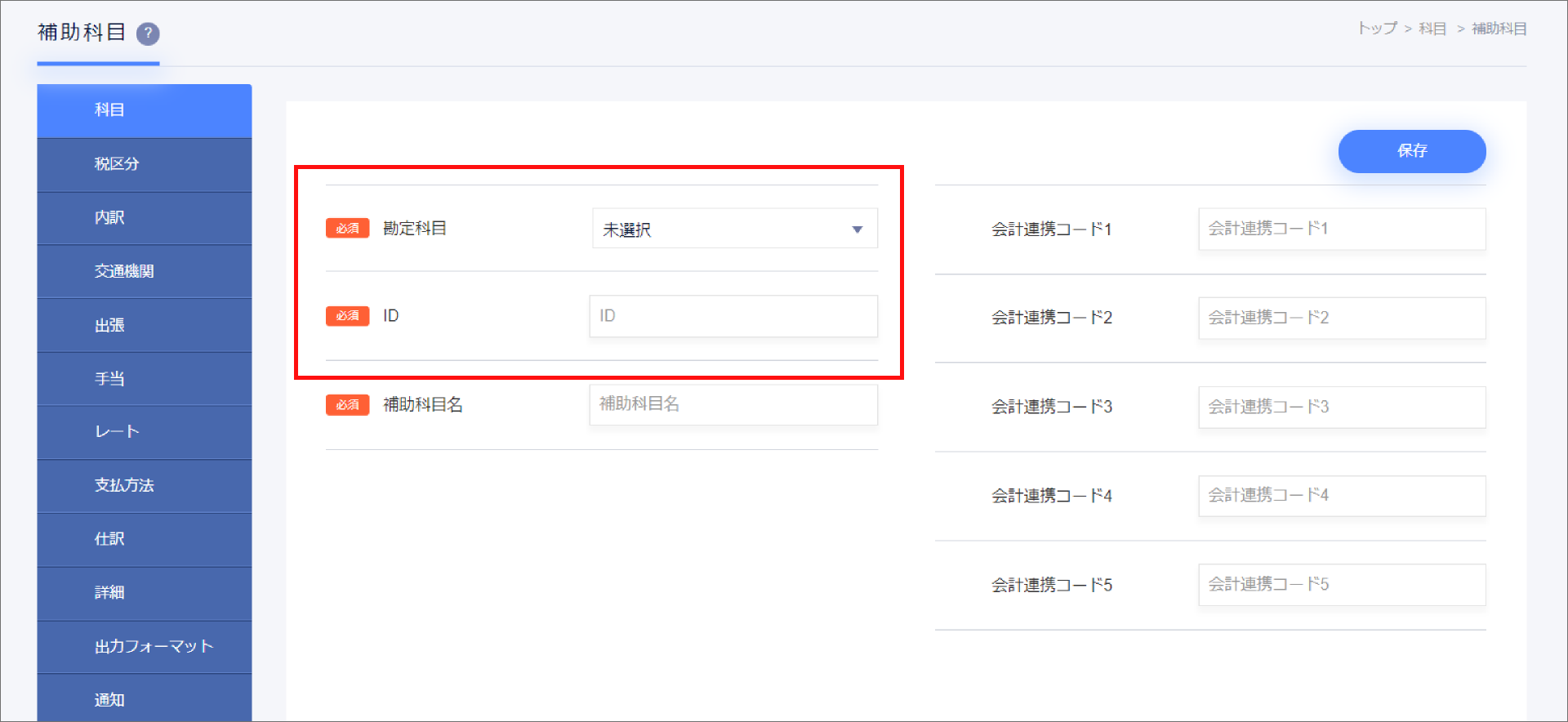Open the レート sidebar item
This screenshot has width=1568, height=722.
pos(145,431)
